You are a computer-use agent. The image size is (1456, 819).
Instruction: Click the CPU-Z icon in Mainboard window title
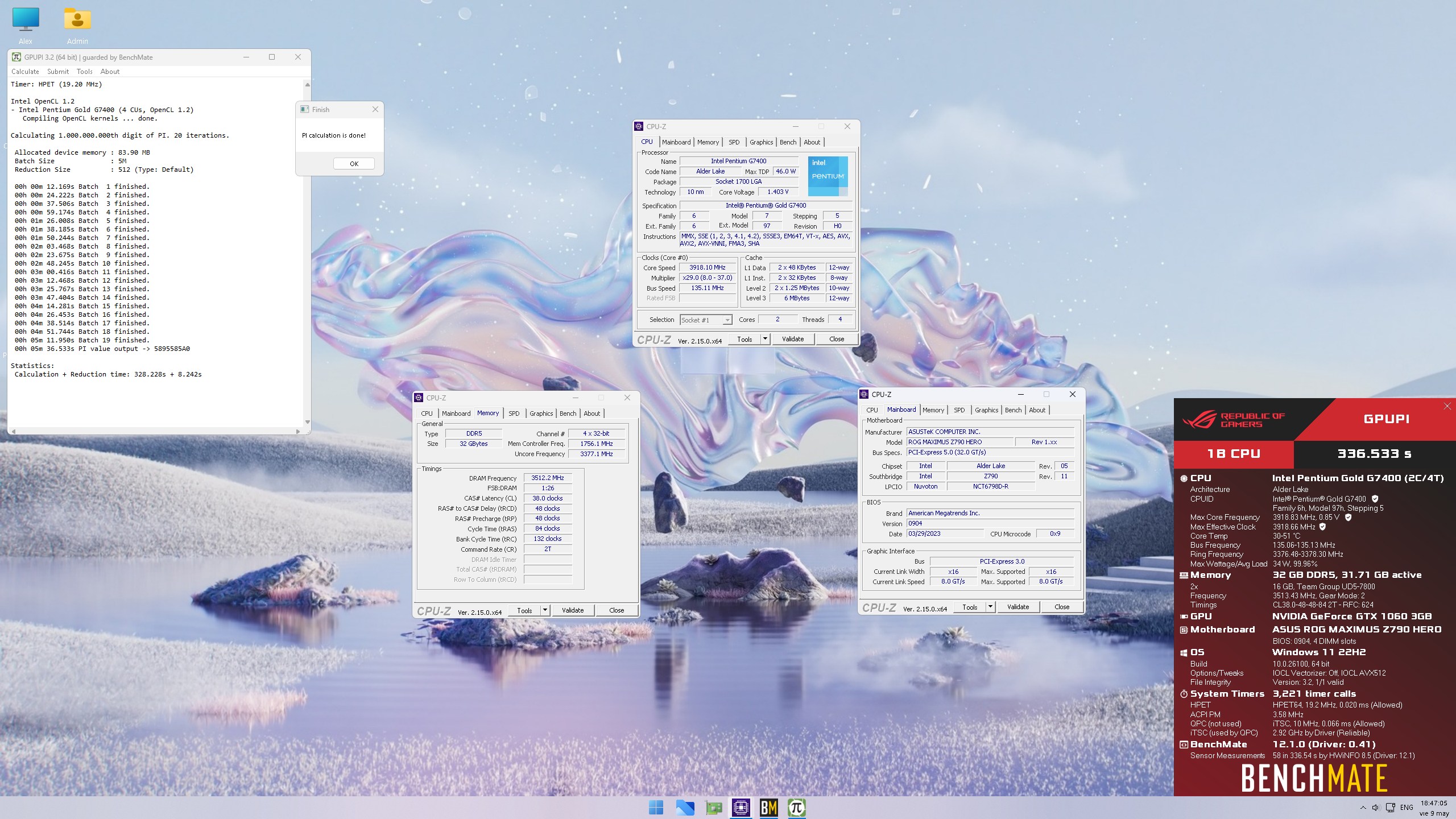(x=864, y=394)
